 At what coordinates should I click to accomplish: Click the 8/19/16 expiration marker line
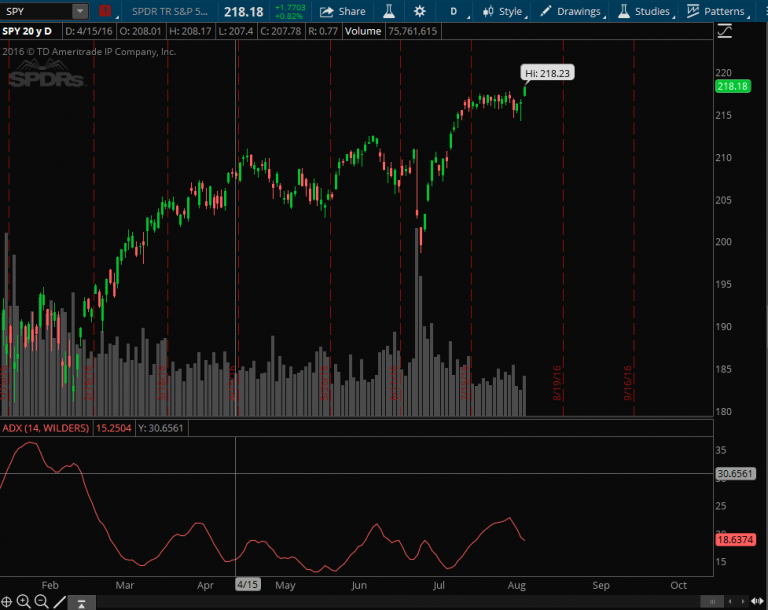point(563,228)
